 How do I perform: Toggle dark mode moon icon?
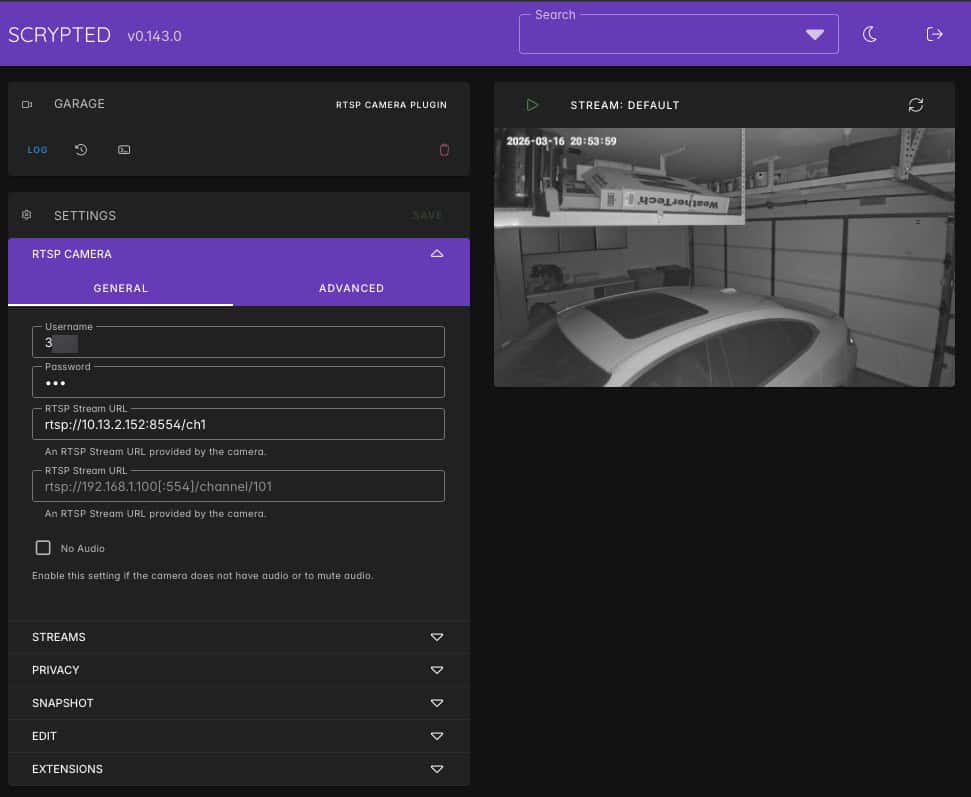tap(870, 35)
